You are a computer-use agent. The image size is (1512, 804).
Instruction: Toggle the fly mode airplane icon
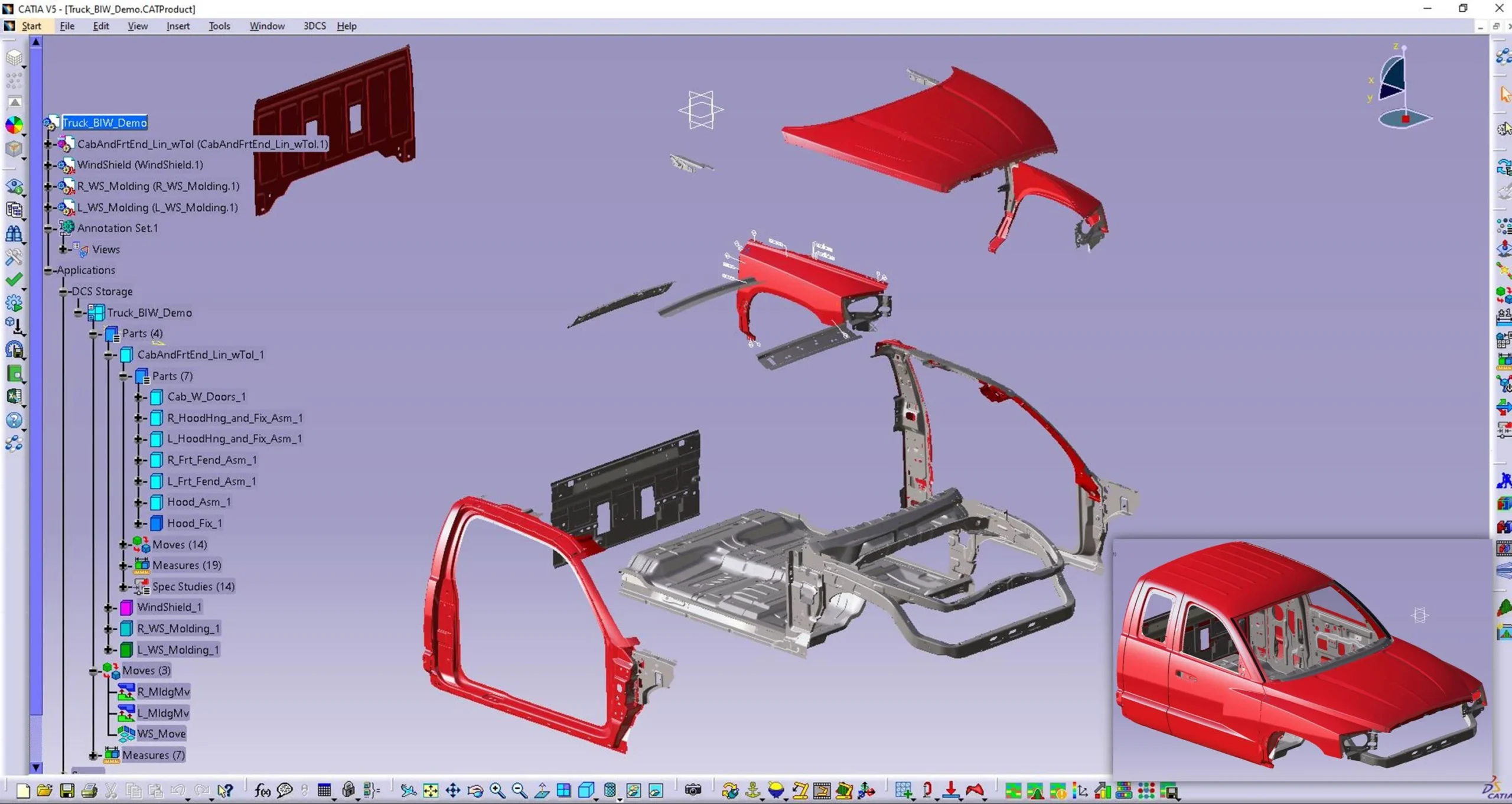408,790
